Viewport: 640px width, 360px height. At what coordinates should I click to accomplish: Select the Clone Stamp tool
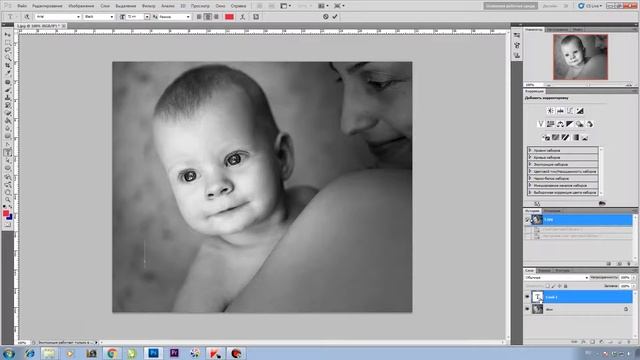pyautogui.click(x=8, y=98)
